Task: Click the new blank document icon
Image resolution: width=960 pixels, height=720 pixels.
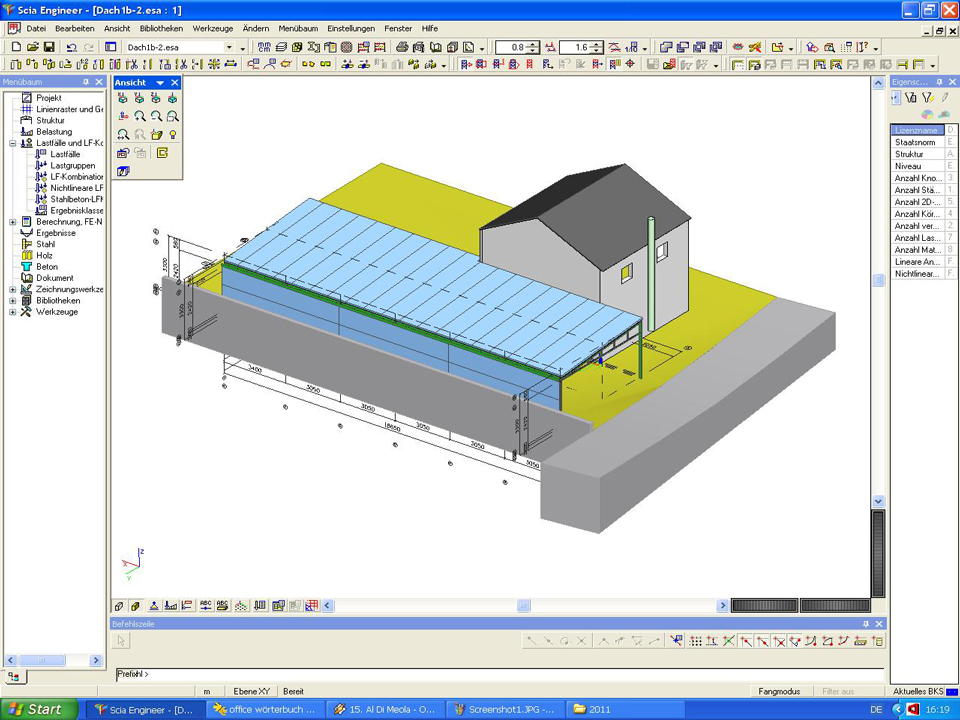Action: click(x=16, y=47)
